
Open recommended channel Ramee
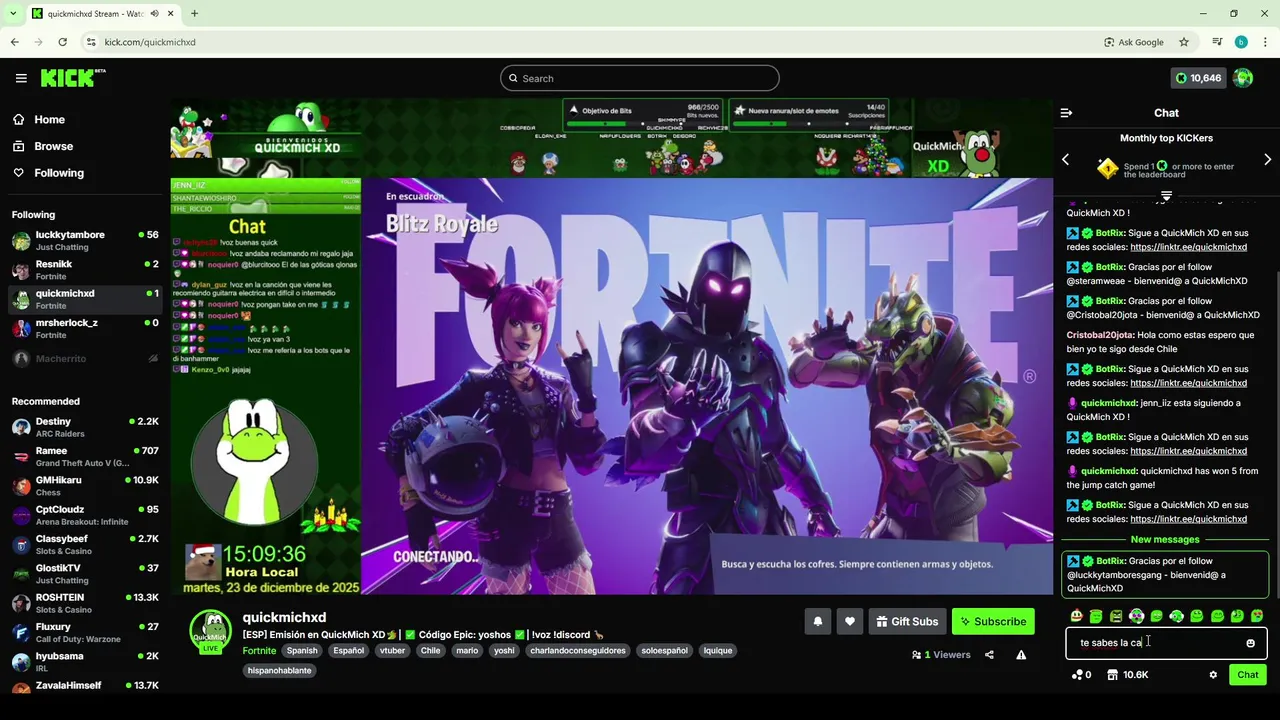point(85,457)
